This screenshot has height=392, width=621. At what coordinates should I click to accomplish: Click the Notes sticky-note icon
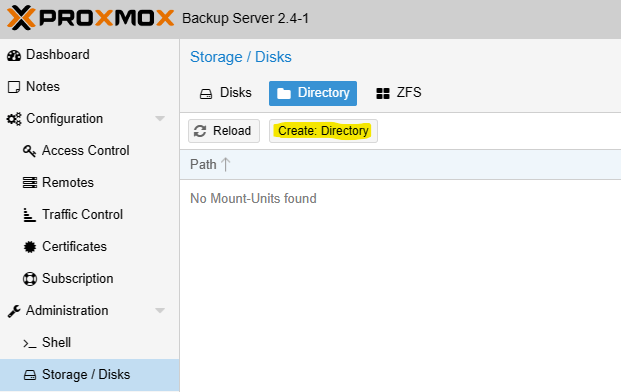coord(14,87)
